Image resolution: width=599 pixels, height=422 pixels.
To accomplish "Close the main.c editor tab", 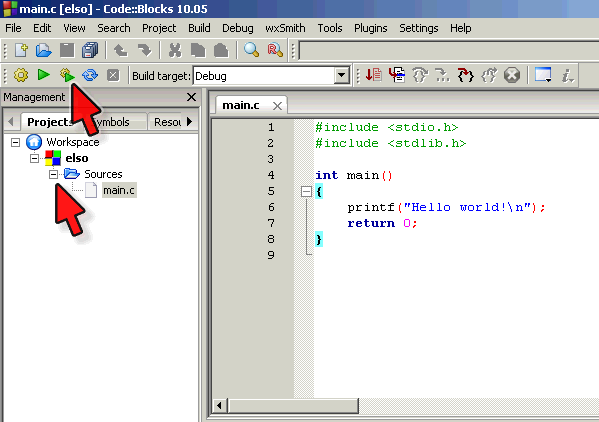I will (278, 106).
